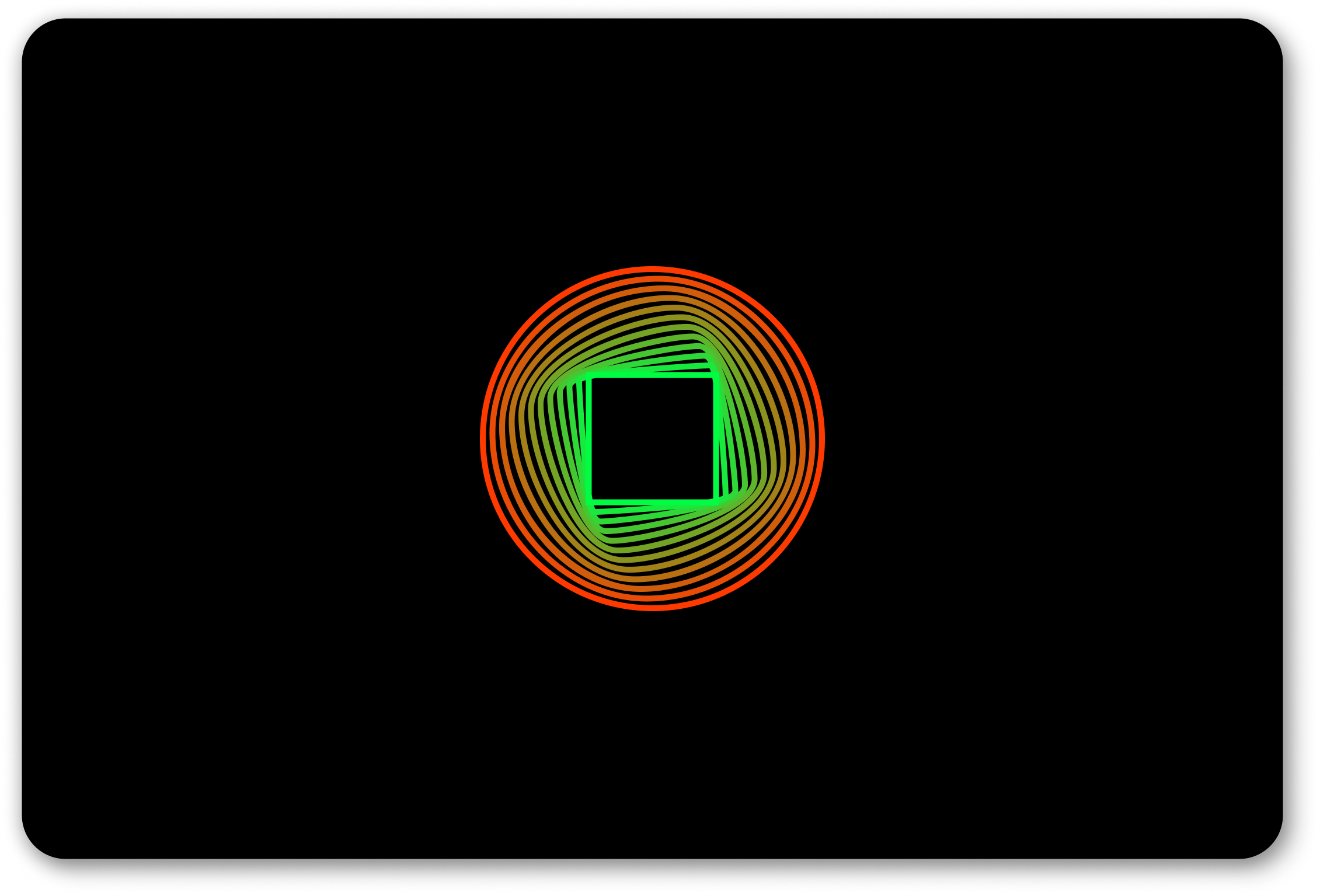The width and height of the screenshot is (1320, 896).
Task: Click the top-left corner of green square
Action: pos(589,375)
